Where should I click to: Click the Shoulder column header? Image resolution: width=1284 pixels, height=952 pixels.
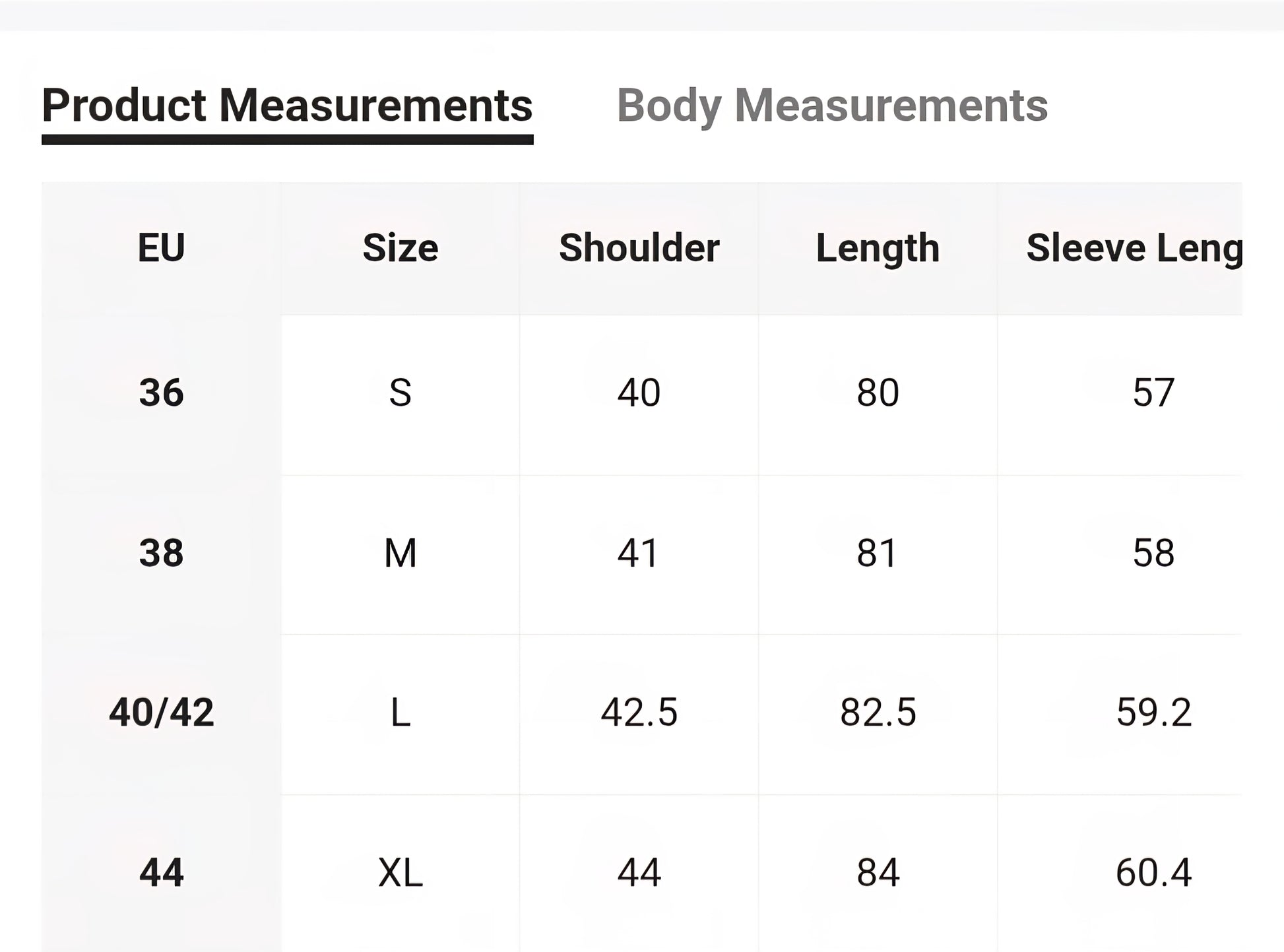coord(639,248)
